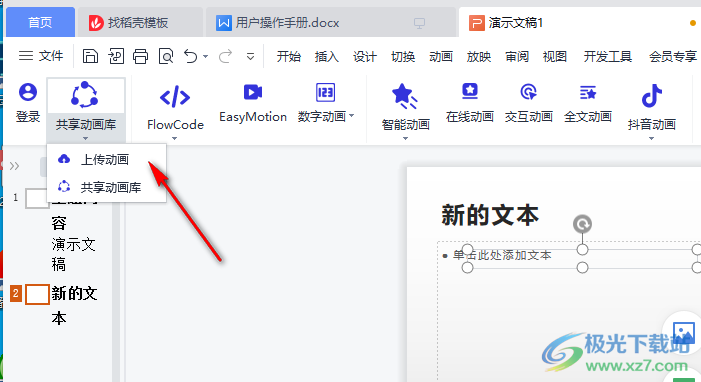Switch to the 开始 ribbon tab
The image size is (701, 382).
pyautogui.click(x=288, y=56)
